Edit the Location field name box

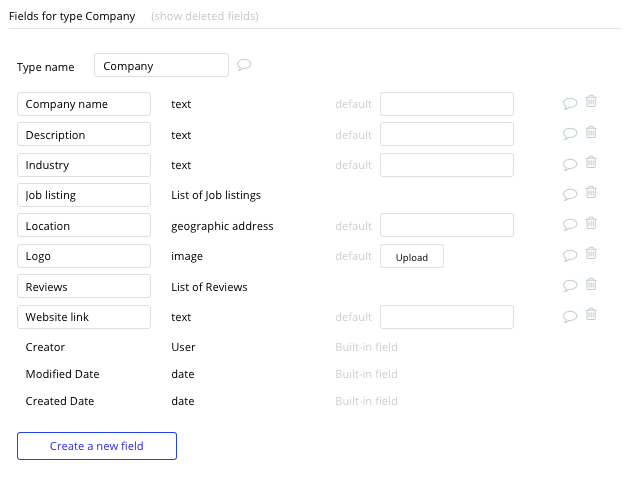coord(84,225)
